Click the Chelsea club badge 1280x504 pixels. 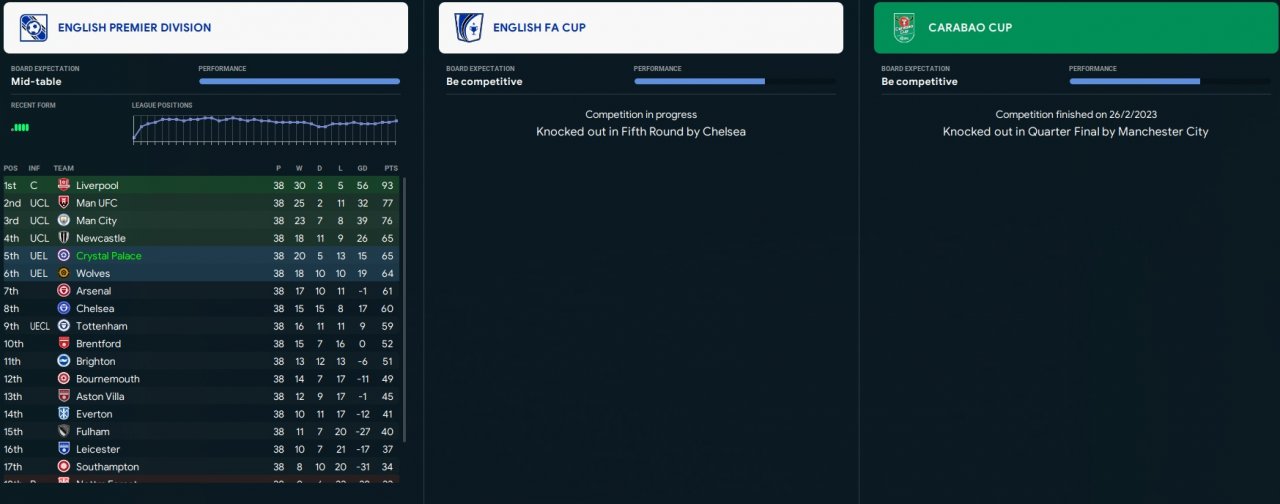click(64, 308)
